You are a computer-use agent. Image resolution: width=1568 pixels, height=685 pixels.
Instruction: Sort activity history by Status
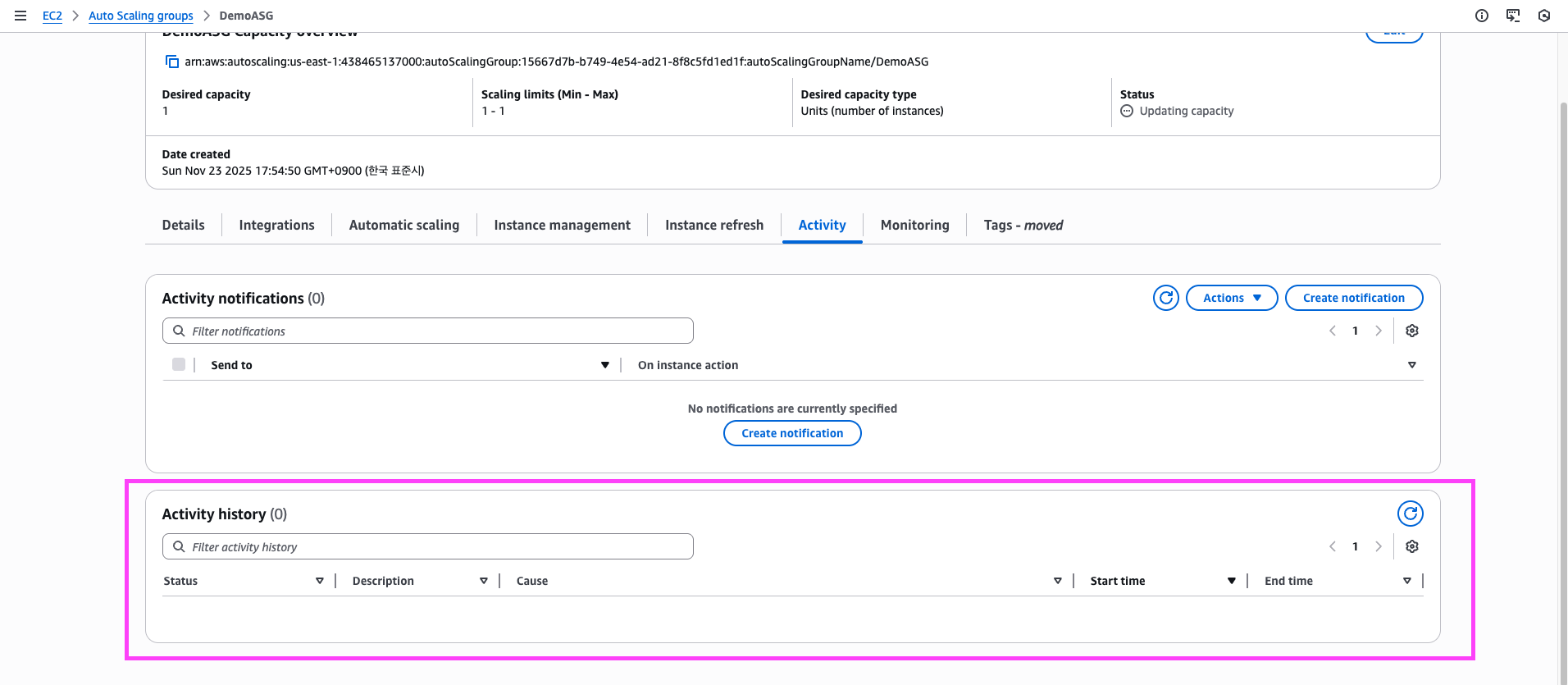click(320, 581)
